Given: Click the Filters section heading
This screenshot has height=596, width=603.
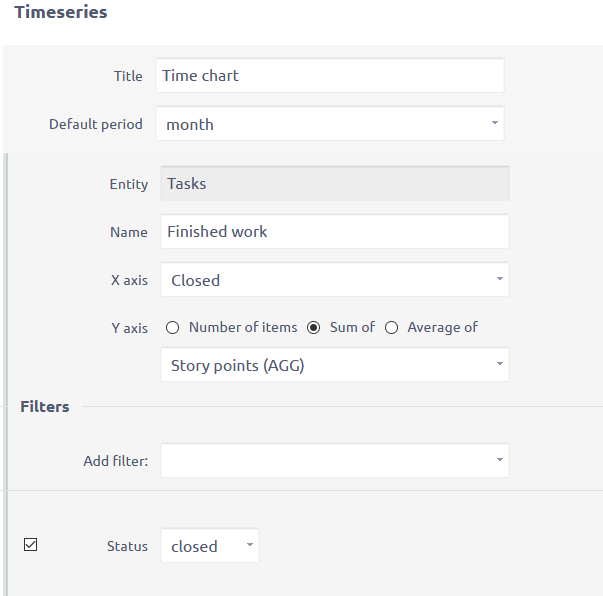Looking at the screenshot, I should click(45, 407).
